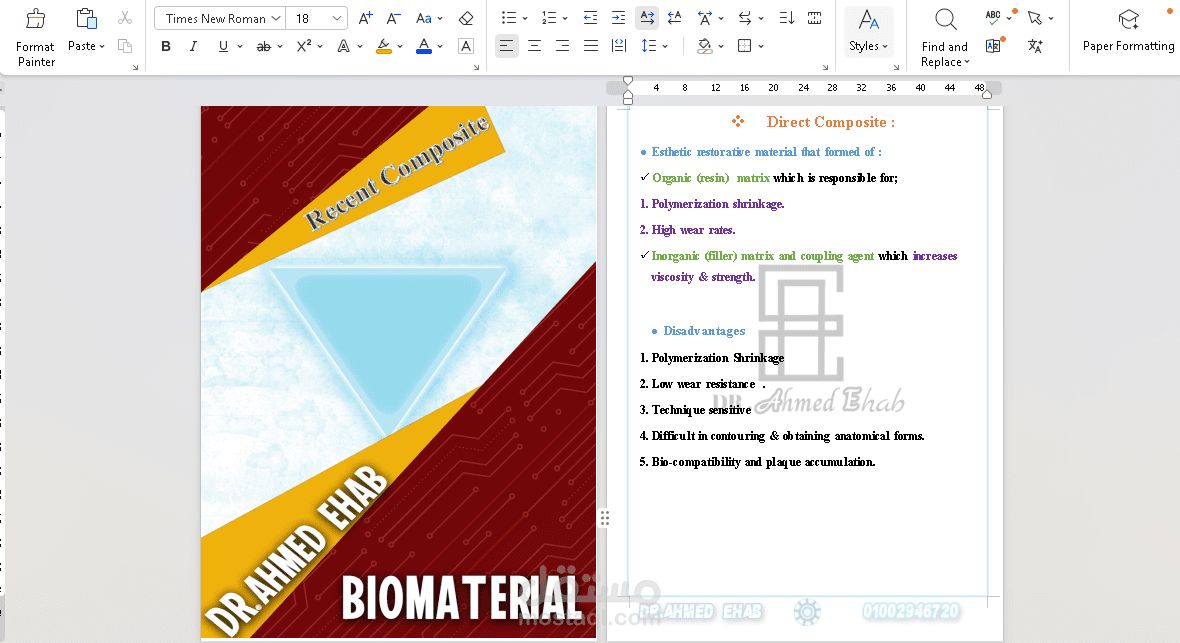Run the ABC spell check
Screen dimensions: 1180x643
(x=993, y=17)
